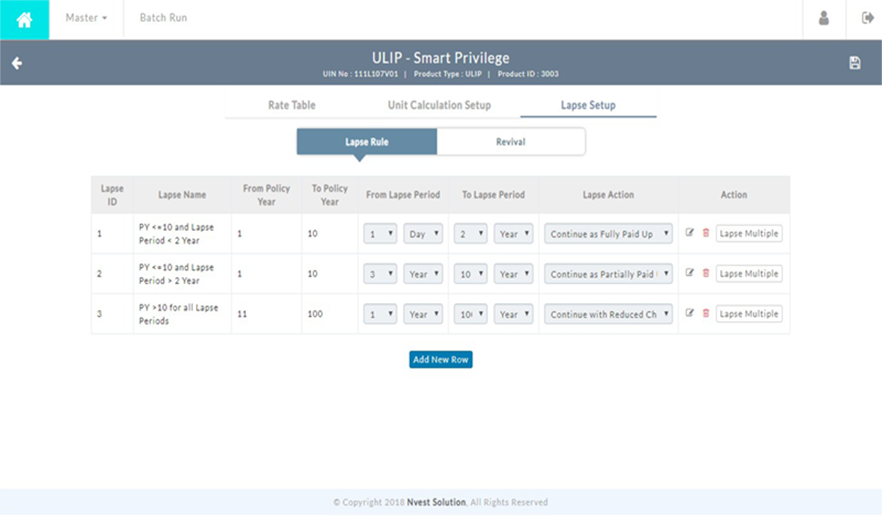Click the home icon in top bar
This screenshot has width=882, height=518.
(x=24, y=19)
